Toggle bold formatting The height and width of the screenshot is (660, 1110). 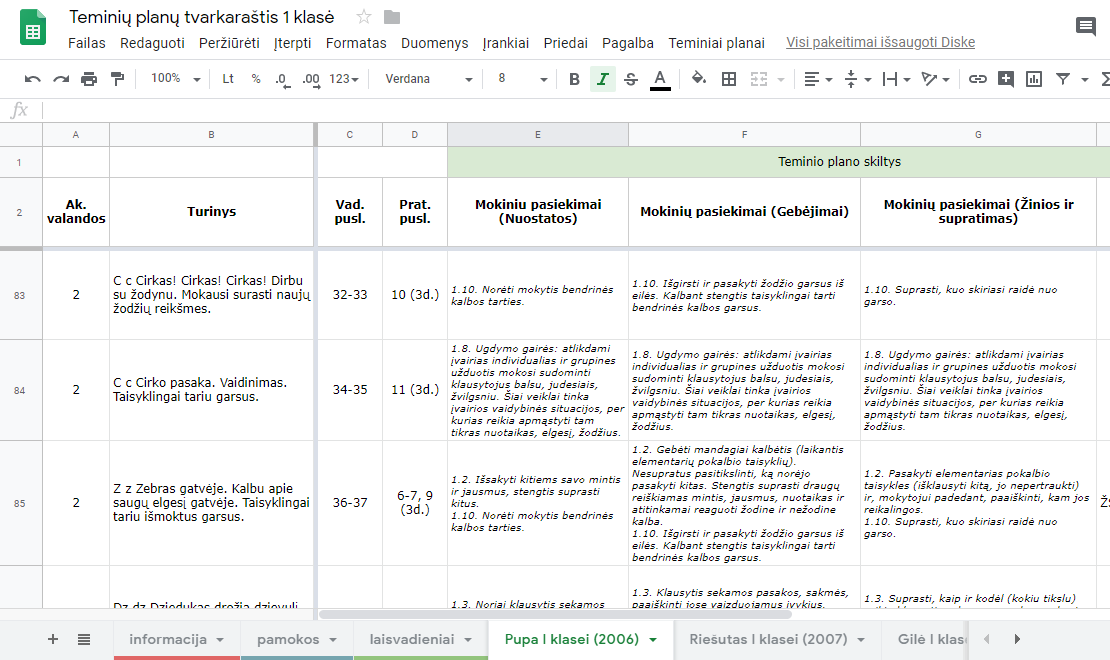coord(574,79)
